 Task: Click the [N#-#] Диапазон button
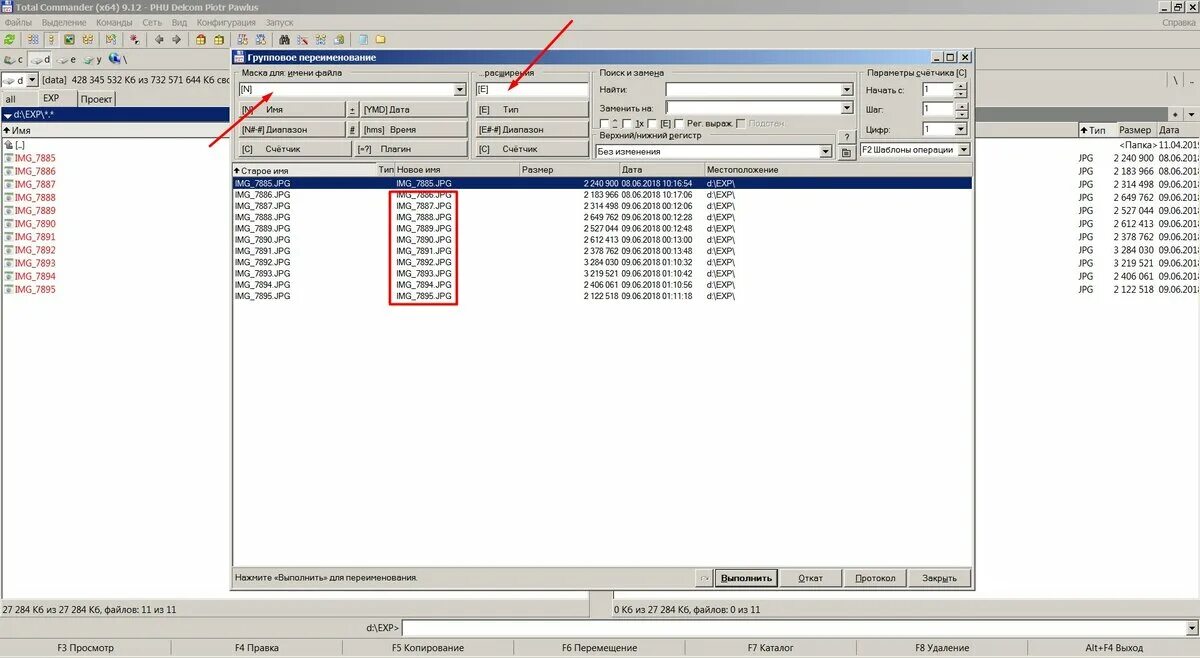pos(291,130)
